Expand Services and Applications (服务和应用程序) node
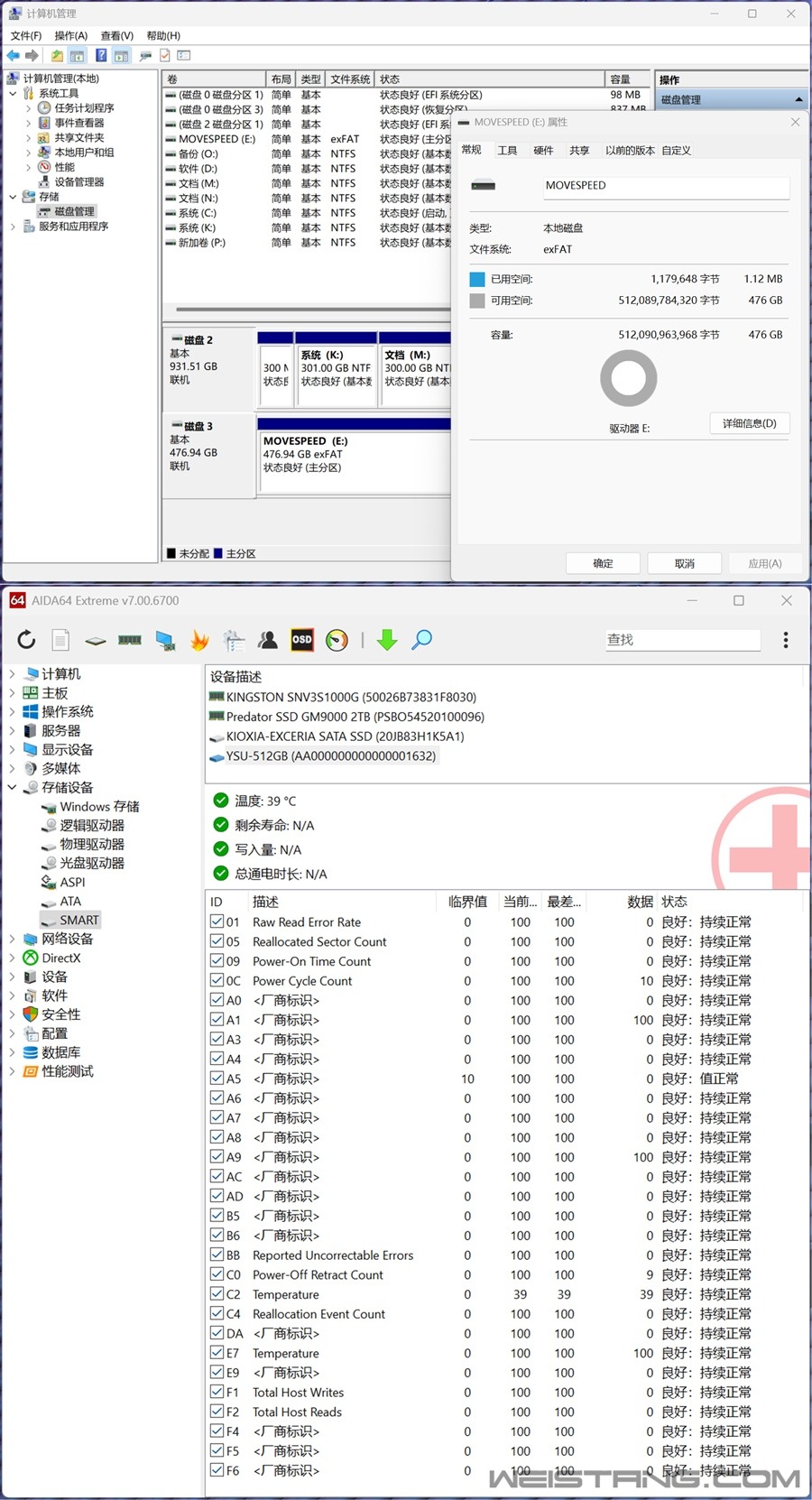Viewport: 812px width, 1500px height. coord(13,227)
